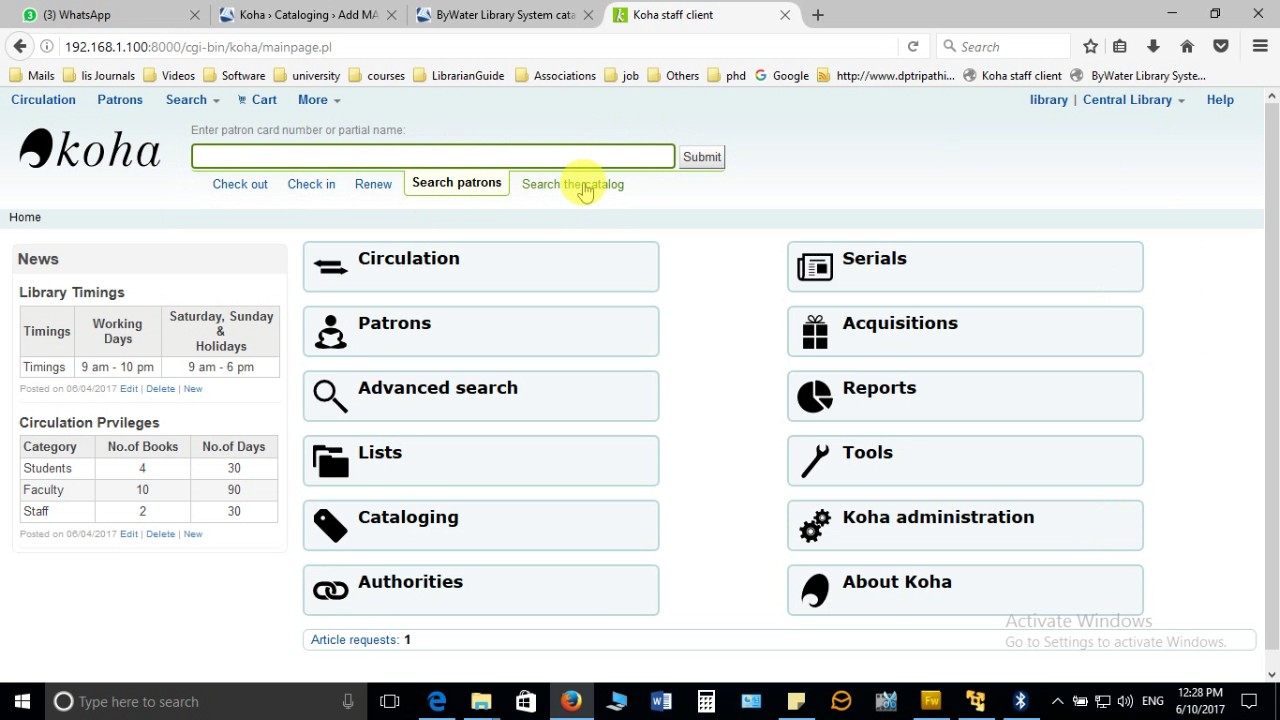Select the Check out tab
The height and width of the screenshot is (720, 1280).
pyautogui.click(x=240, y=184)
